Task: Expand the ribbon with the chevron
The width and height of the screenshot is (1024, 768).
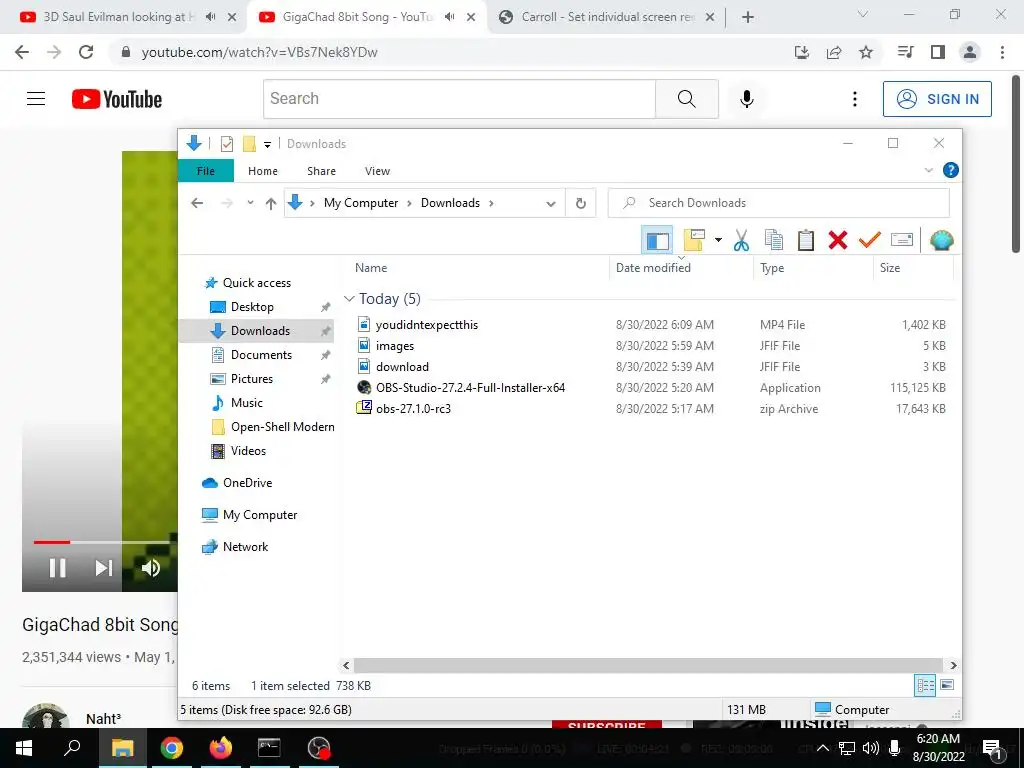Action: coord(928,170)
